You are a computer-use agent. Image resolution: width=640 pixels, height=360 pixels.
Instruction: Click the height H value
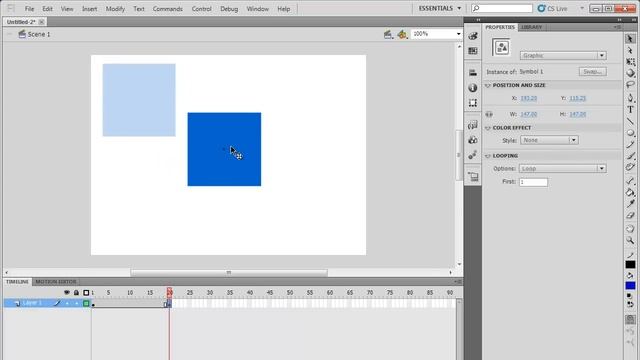(x=578, y=114)
